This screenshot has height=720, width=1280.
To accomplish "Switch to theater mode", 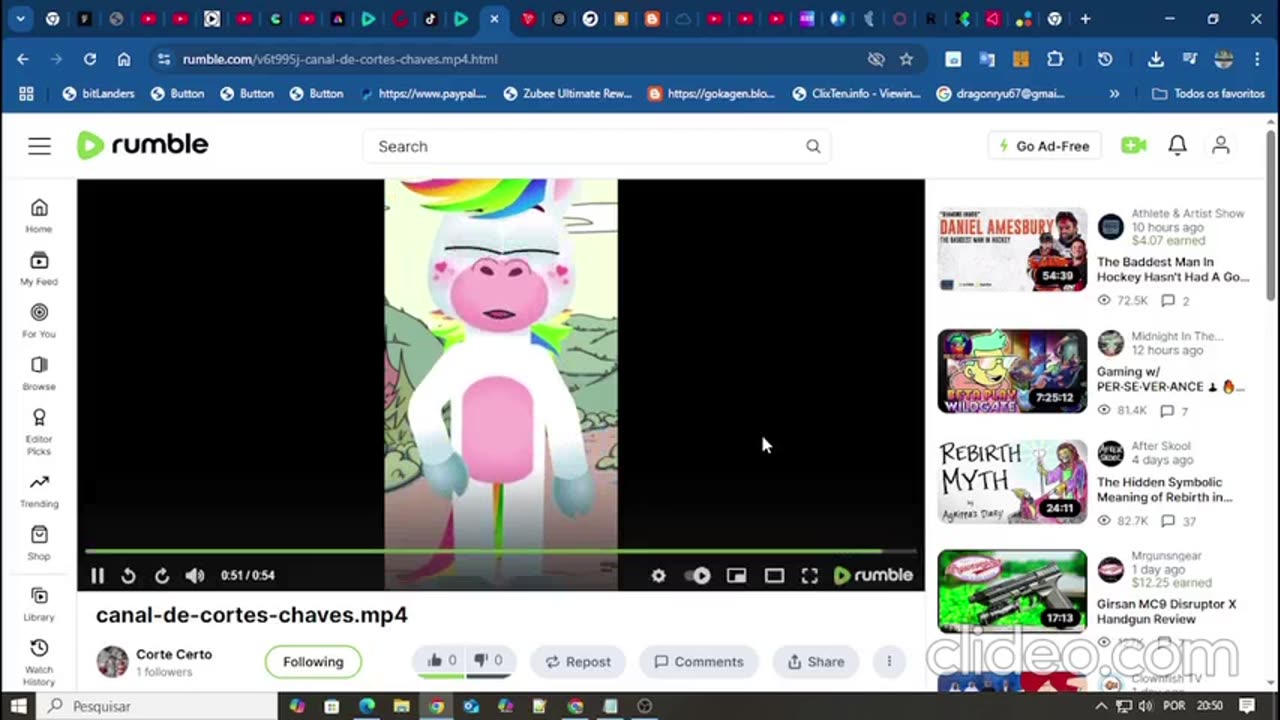I will (774, 575).
